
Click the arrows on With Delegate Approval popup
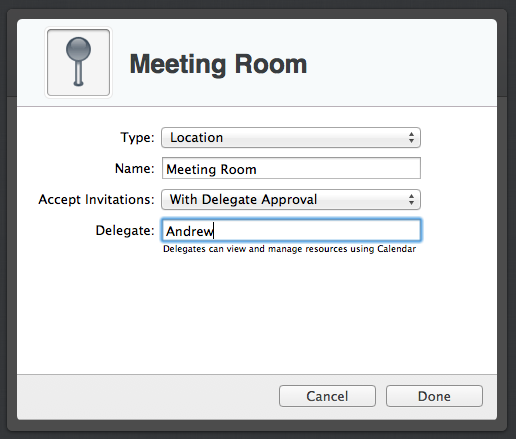coord(411,200)
